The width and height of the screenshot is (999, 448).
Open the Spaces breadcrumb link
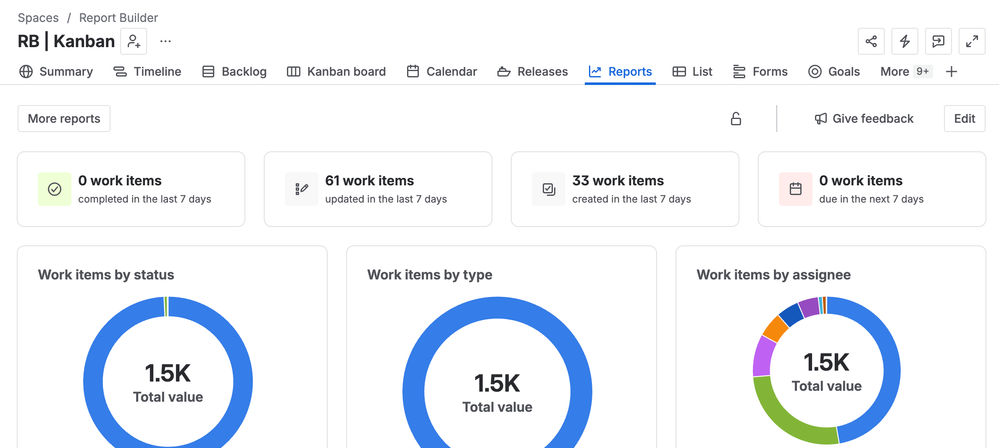click(x=38, y=18)
